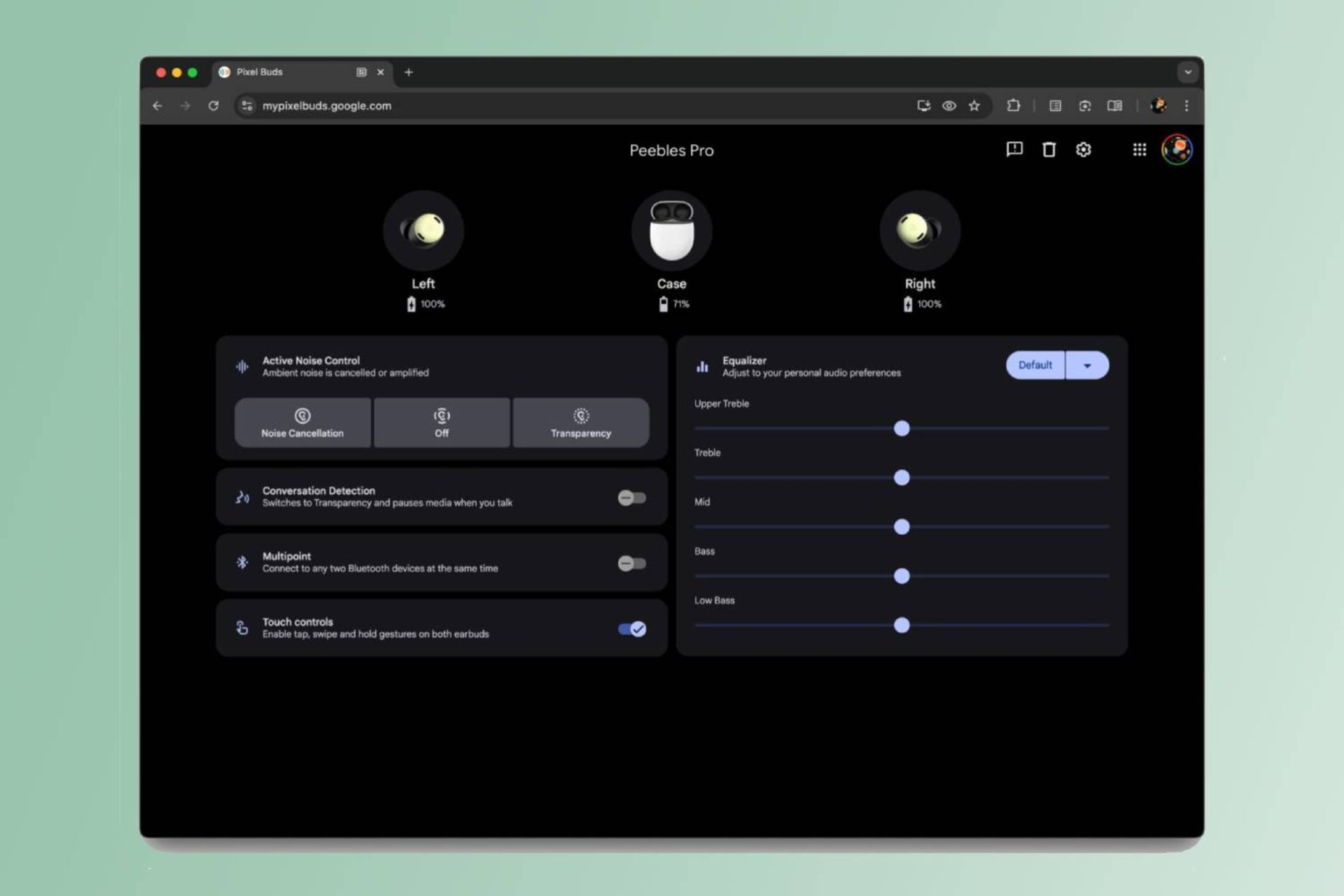Reload the Pixel Buds page
Viewport: 1344px width, 896px height.
pos(213,106)
